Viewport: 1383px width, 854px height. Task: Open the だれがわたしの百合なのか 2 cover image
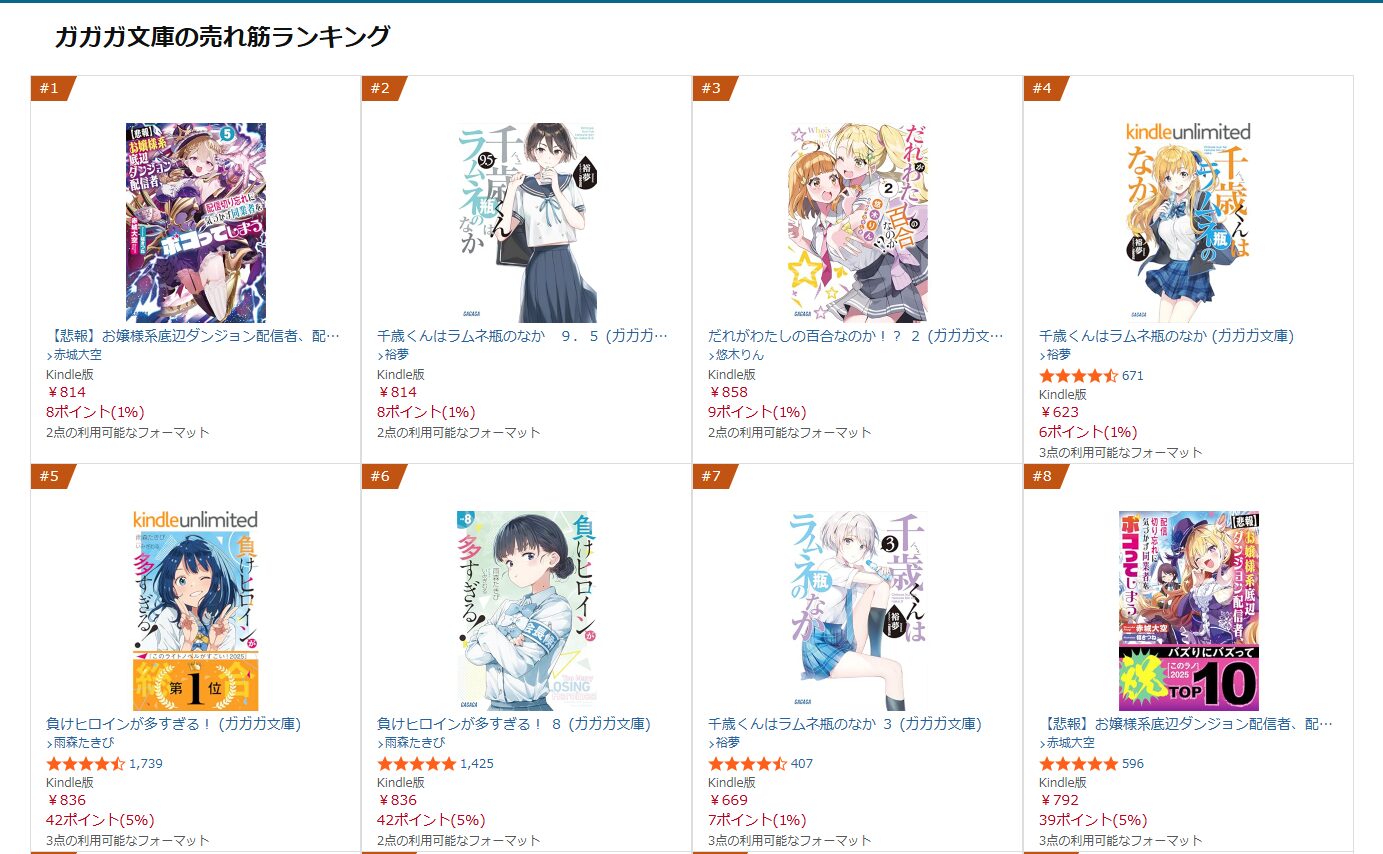coord(858,222)
